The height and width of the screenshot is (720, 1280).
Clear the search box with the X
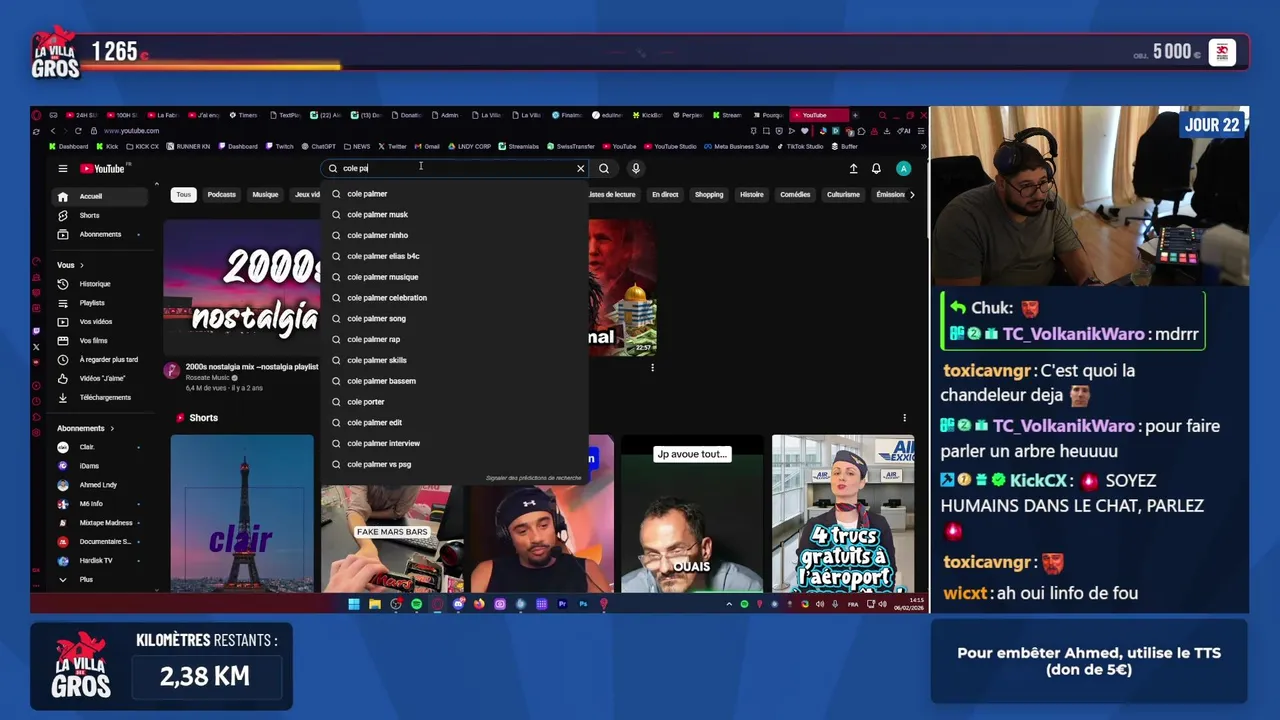click(580, 169)
